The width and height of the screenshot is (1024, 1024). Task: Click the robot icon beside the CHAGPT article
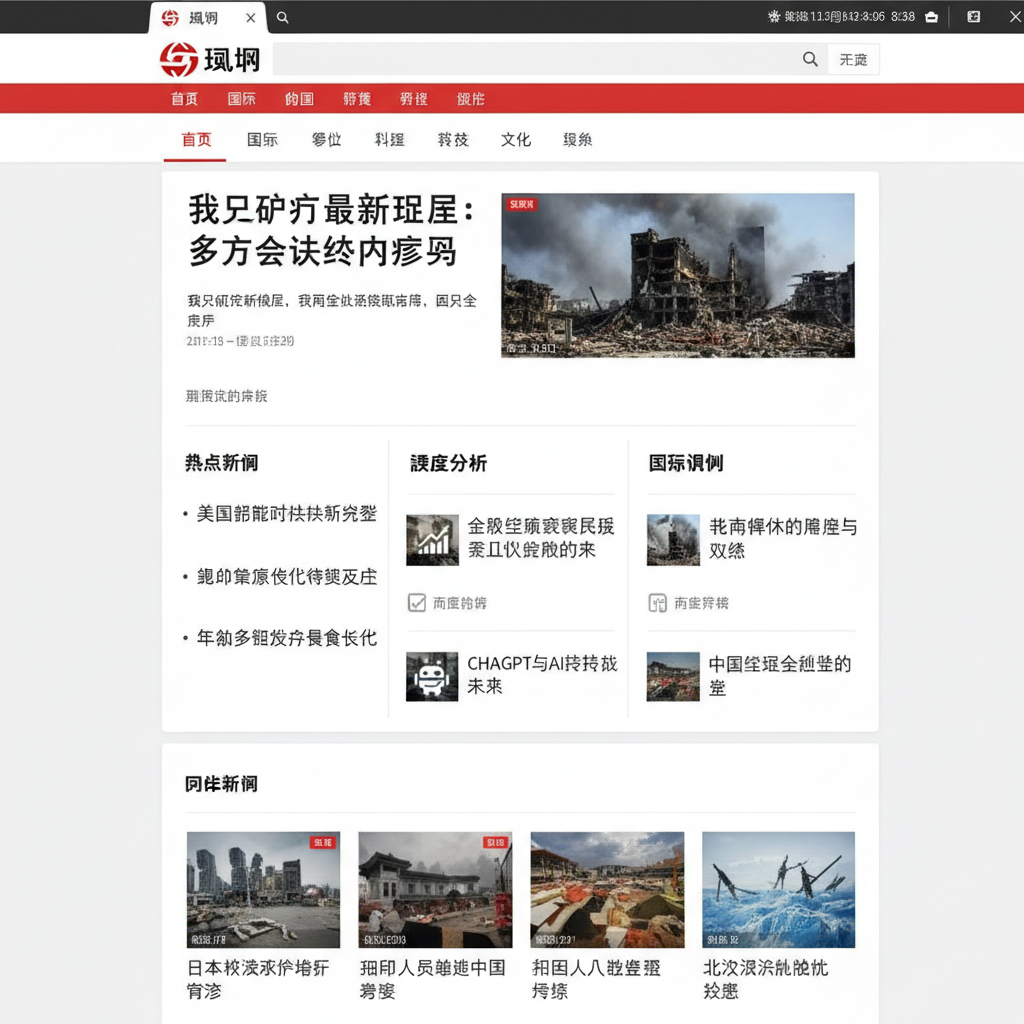click(431, 676)
